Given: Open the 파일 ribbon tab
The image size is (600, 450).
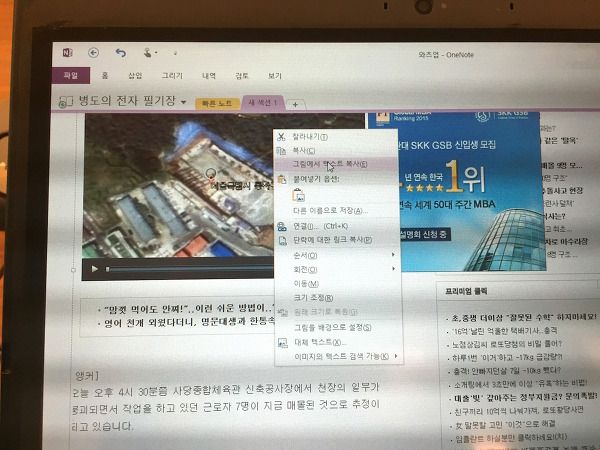Looking at the screenshot, I should (x=71, y=75).
